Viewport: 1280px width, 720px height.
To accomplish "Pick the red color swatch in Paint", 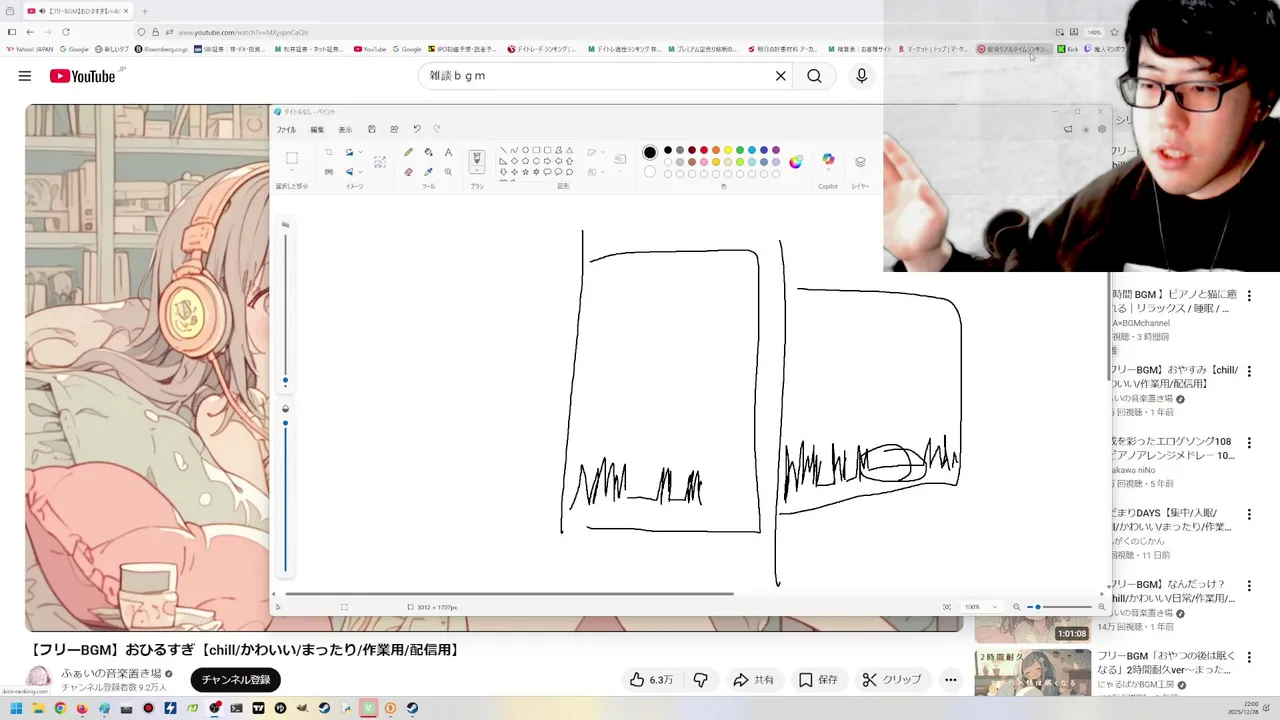I will (704, 150).
